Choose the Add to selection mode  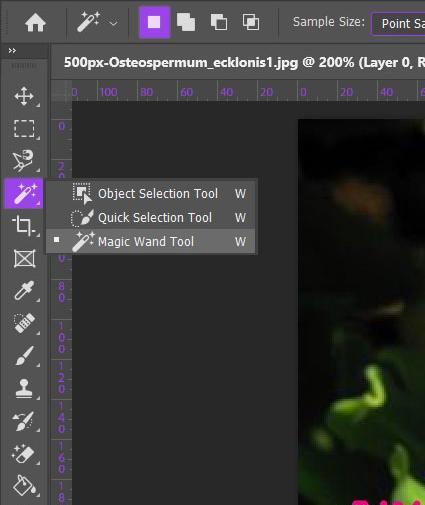point(186,22)
